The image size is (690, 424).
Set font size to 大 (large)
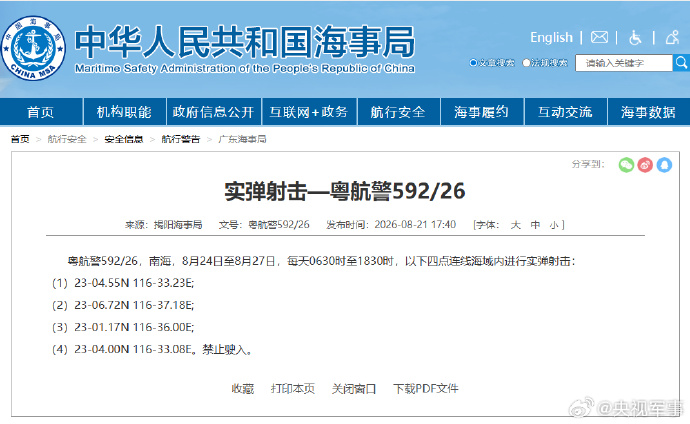pos(516,225)
